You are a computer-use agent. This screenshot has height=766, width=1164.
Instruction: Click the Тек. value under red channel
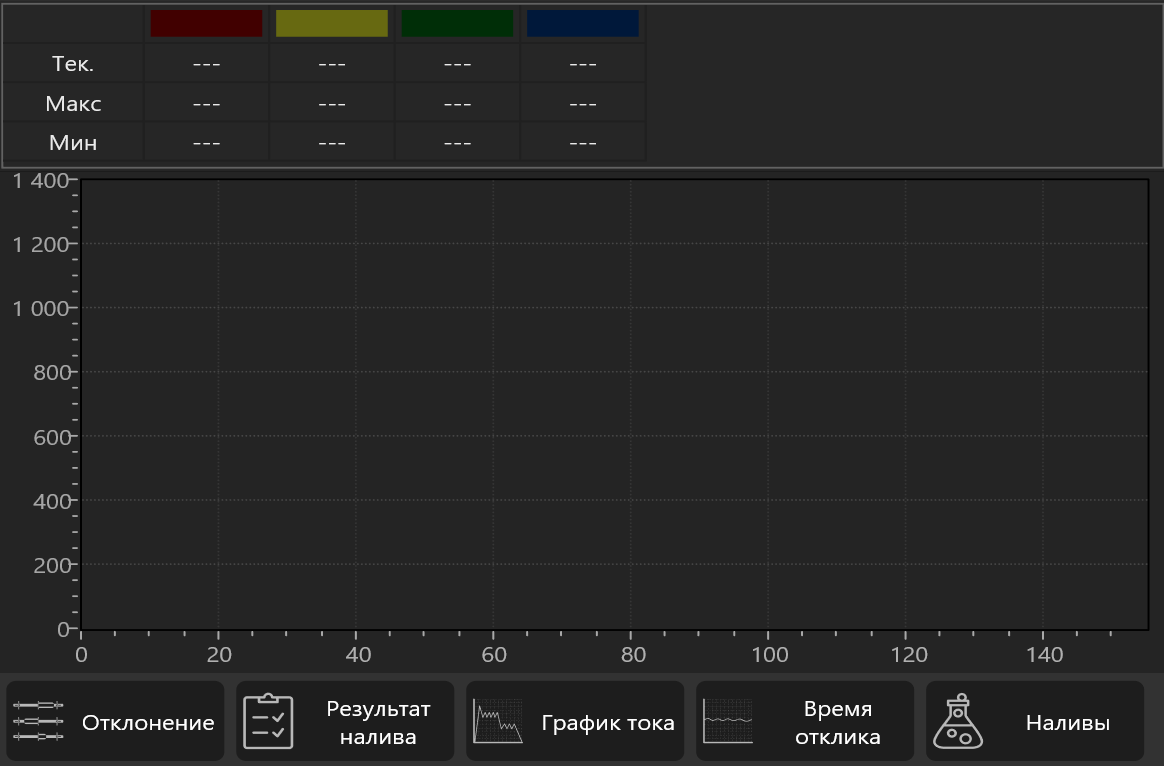pyautogui.click(x=206, y=64)
